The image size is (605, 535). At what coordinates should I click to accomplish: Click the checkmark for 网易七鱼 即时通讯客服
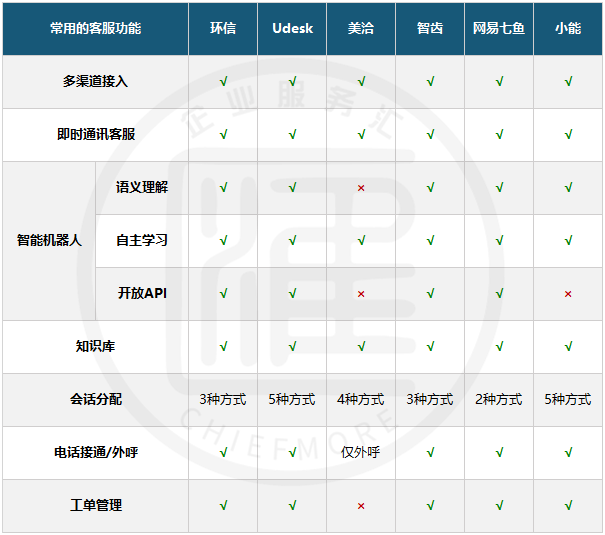point(500,134)
